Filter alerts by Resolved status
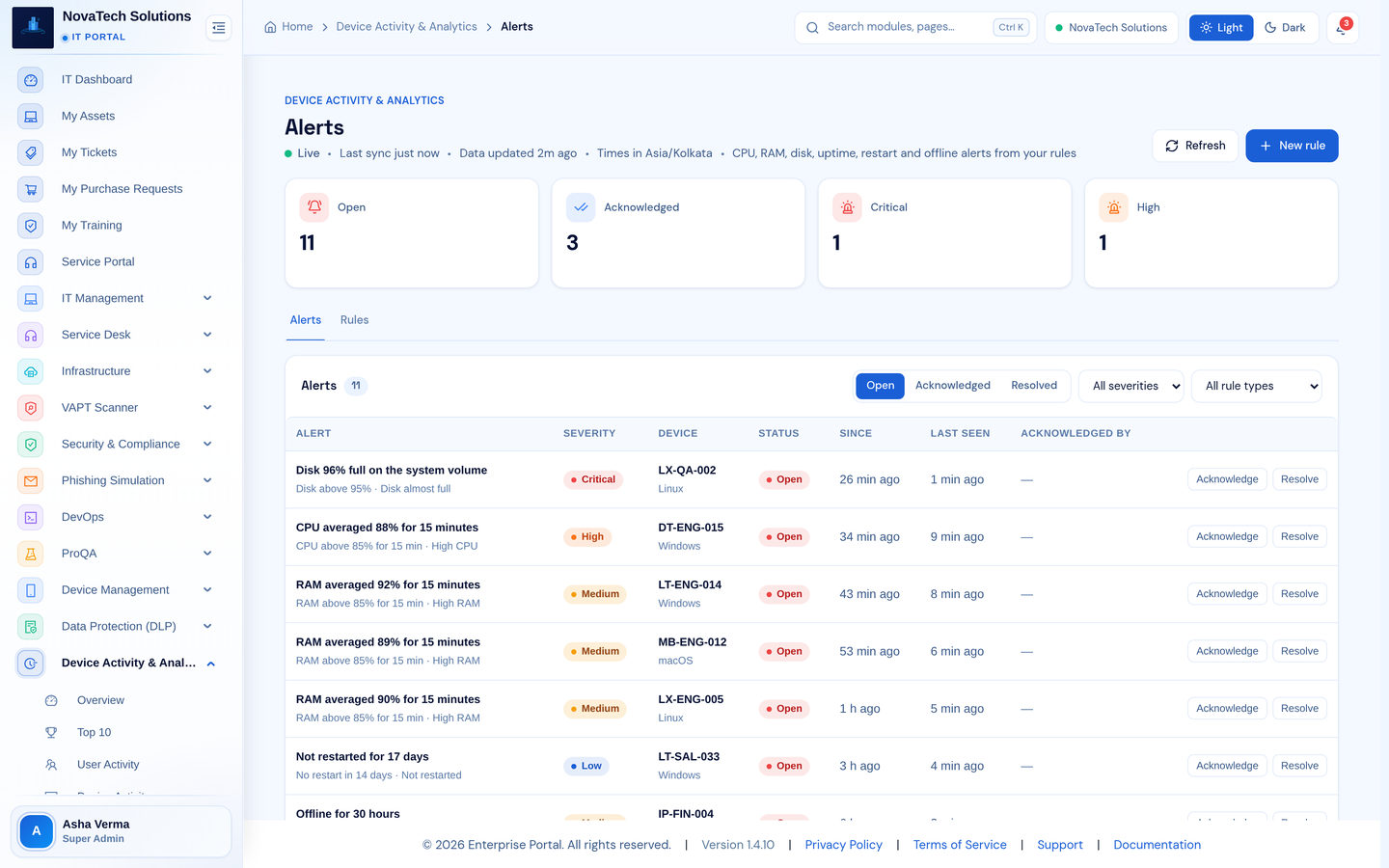This screenshot has height=868, width=1389. pyautogui.click(x=1034, y=386)
